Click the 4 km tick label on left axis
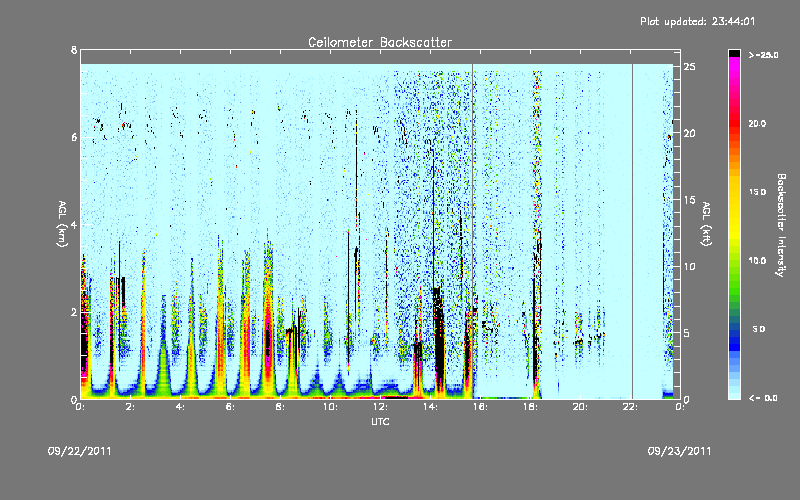 point(74,224)
